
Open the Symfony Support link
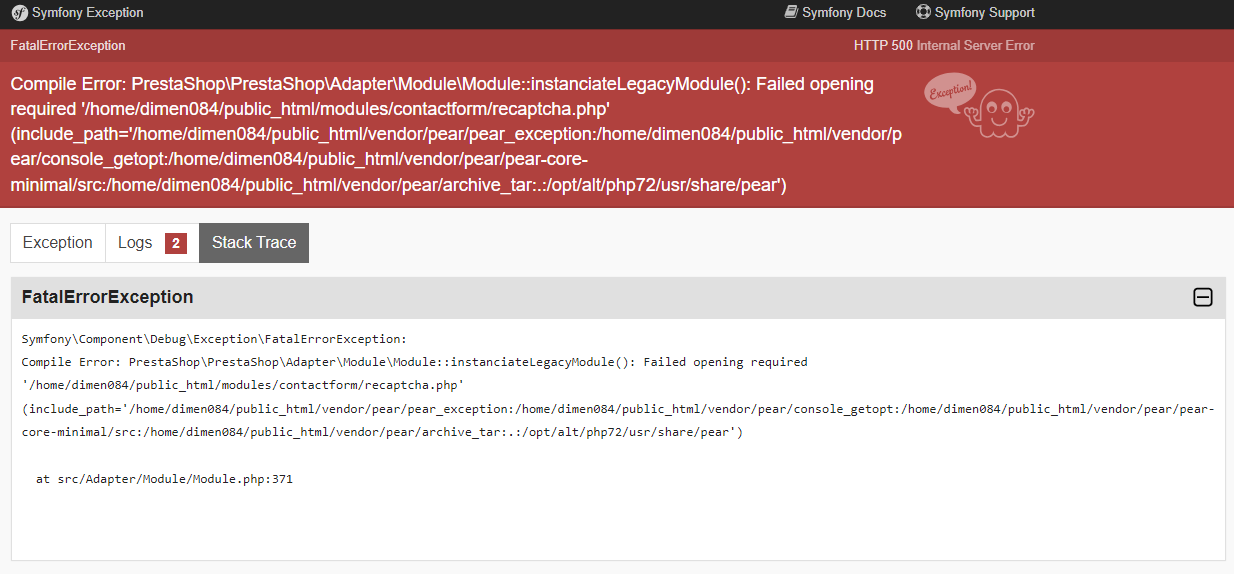coord(975,13)
